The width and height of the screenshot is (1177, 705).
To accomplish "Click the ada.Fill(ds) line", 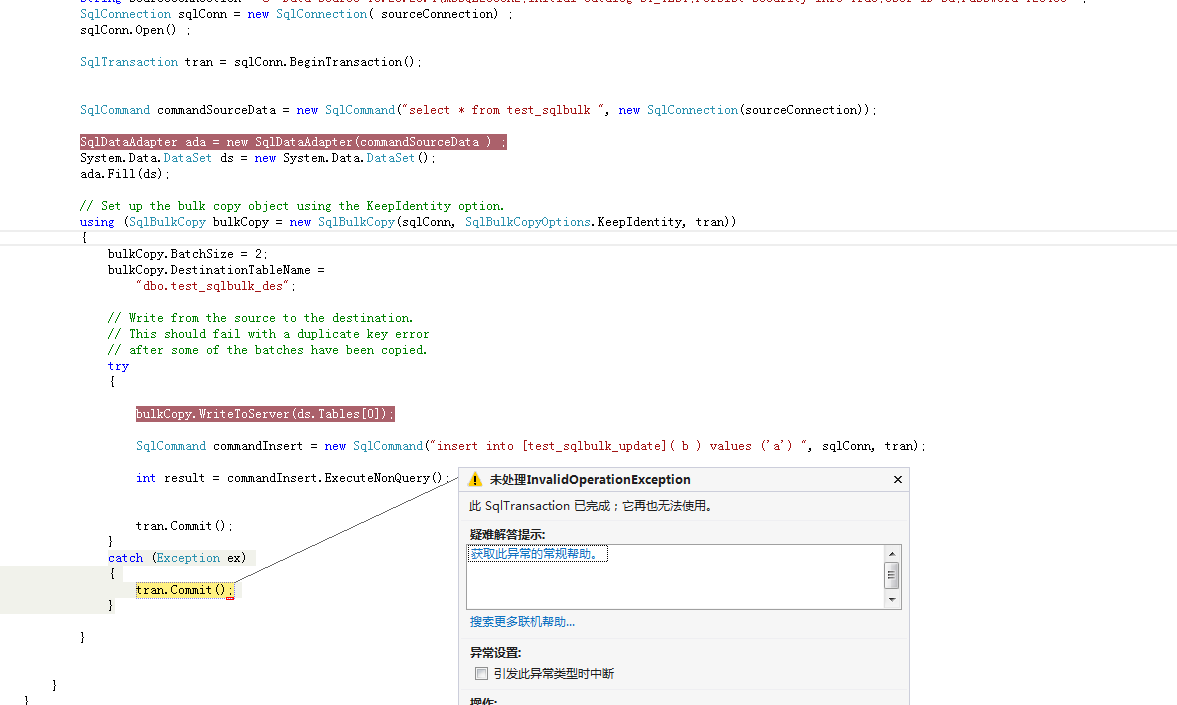I will (x=125, y=174).
